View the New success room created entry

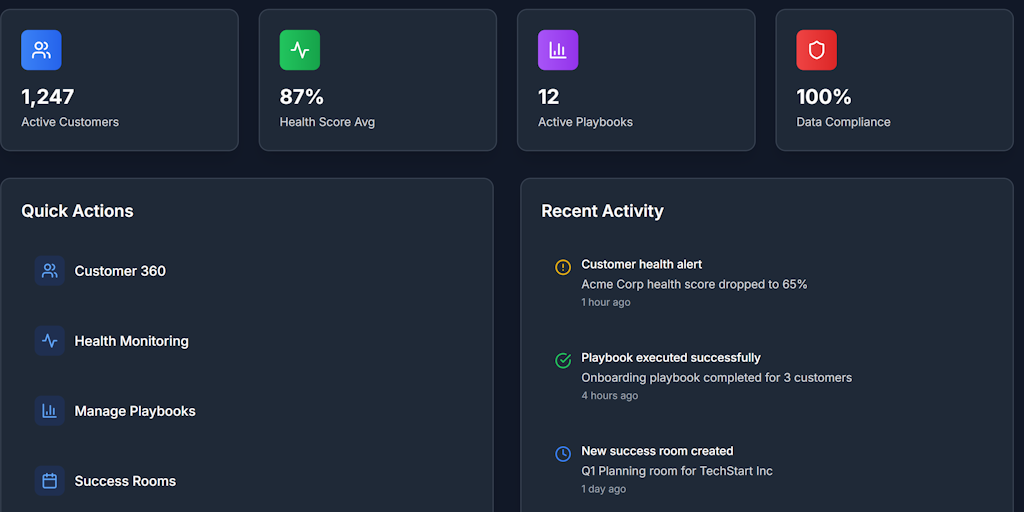coord(767,470)
